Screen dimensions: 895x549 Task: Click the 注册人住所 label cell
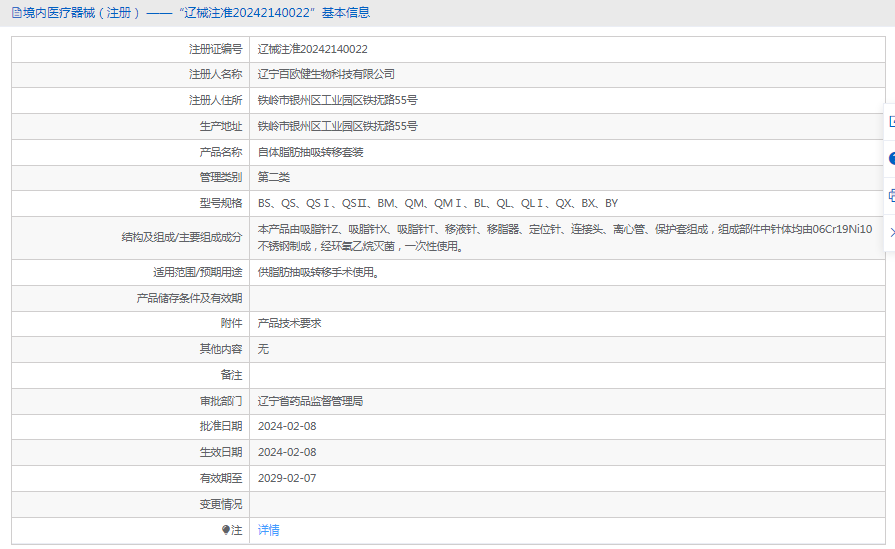point(131,100)
